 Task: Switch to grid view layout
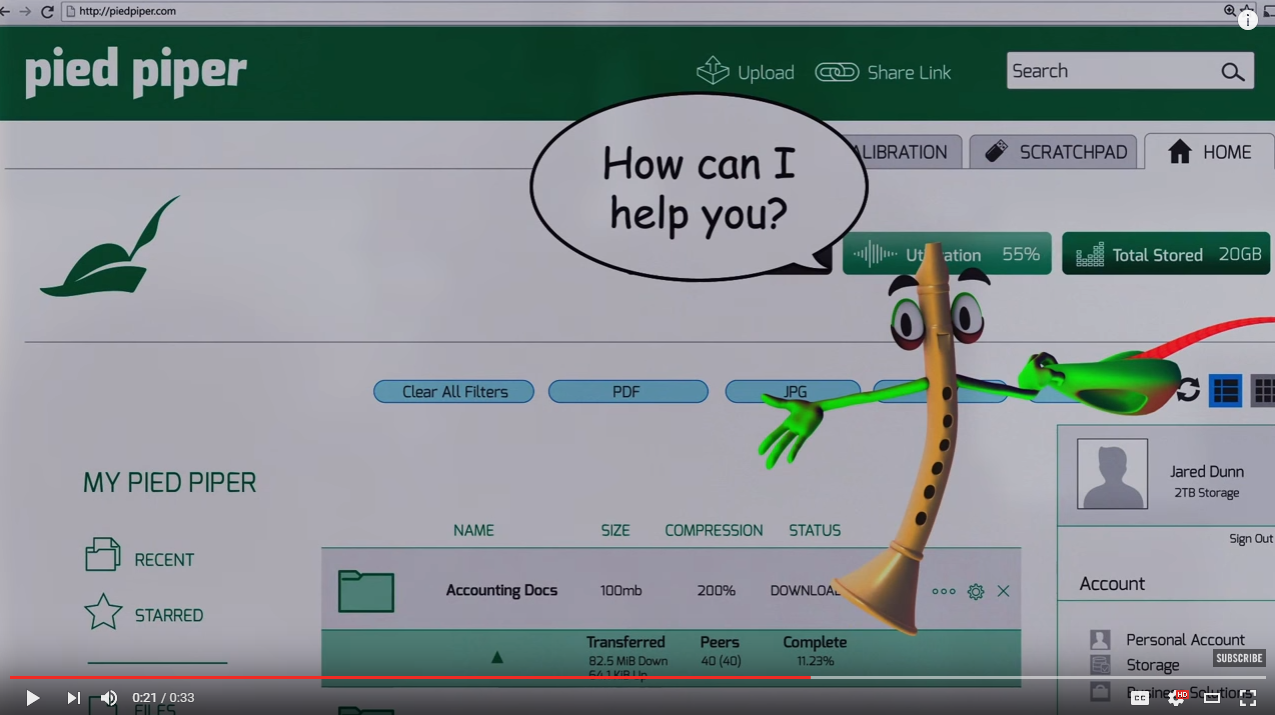pos(1263,390)
